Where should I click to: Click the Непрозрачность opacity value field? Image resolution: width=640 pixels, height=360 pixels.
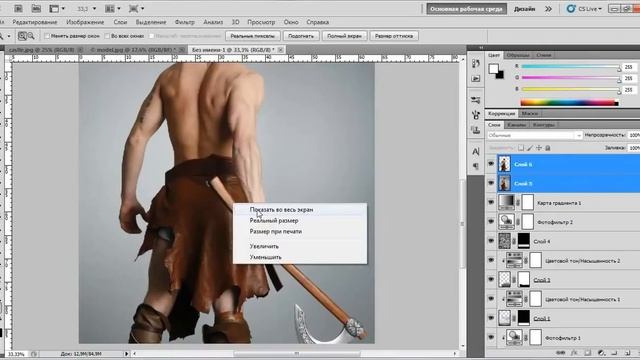tap(634, 135)
